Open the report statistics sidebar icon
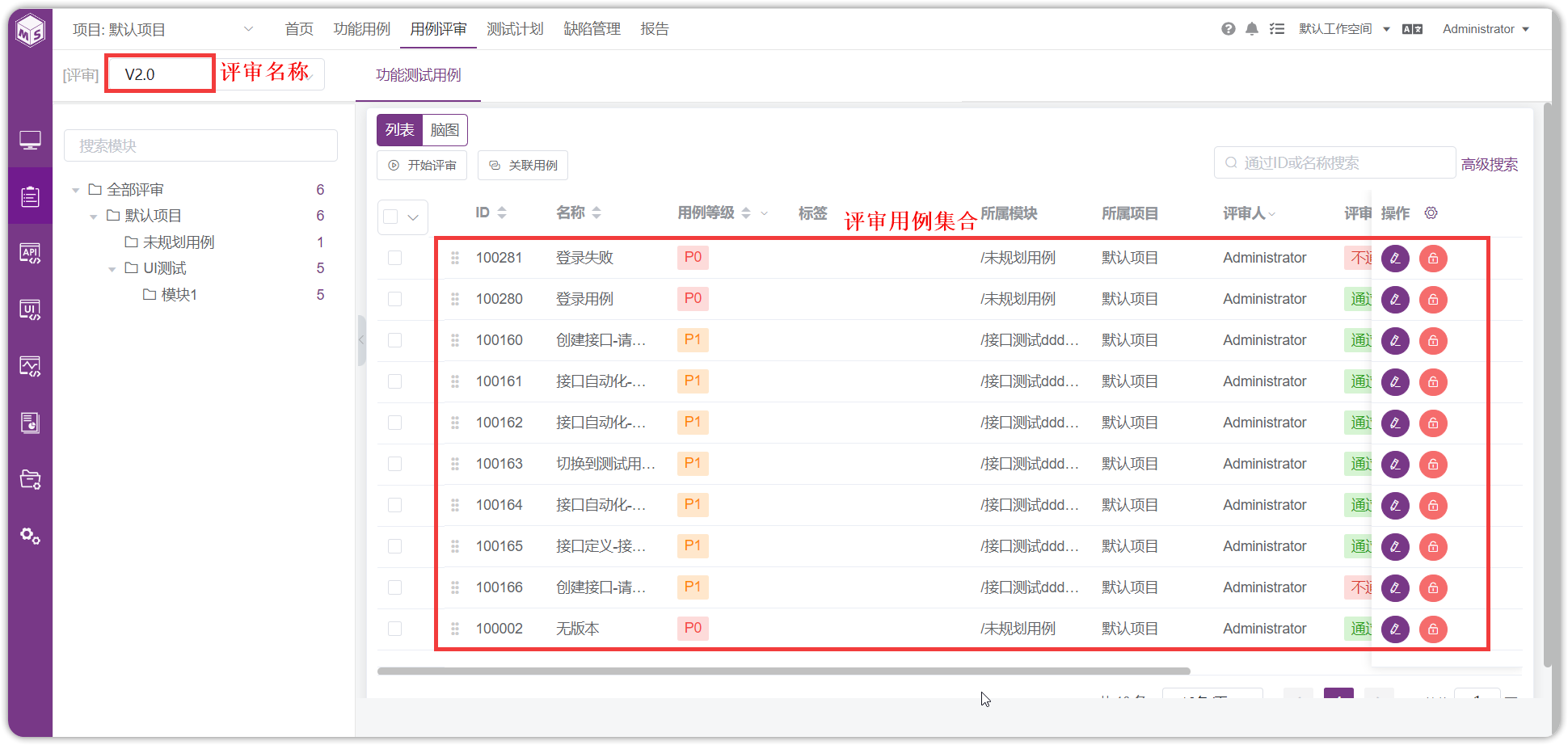This screenshot has width=1568, height=745. point(31,423)
